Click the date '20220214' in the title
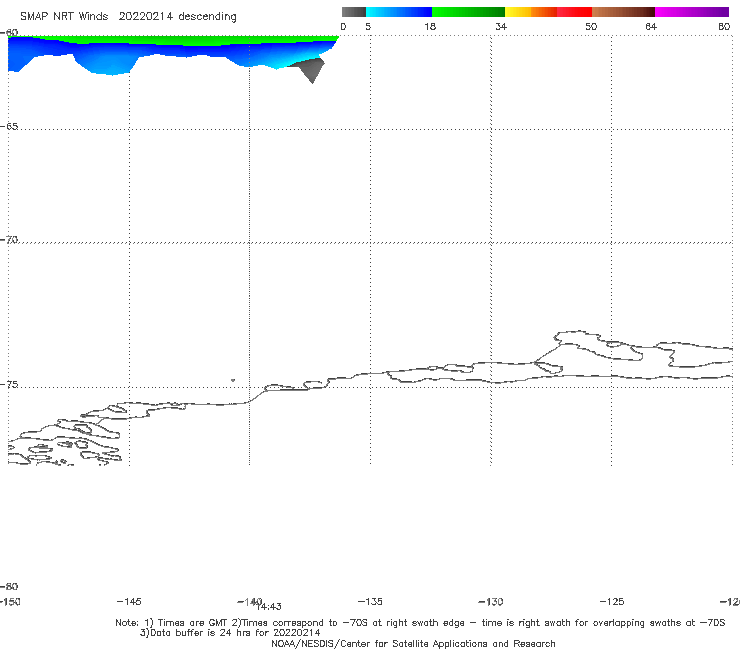This screenshot has width=740, height=650. coord(145,16)
